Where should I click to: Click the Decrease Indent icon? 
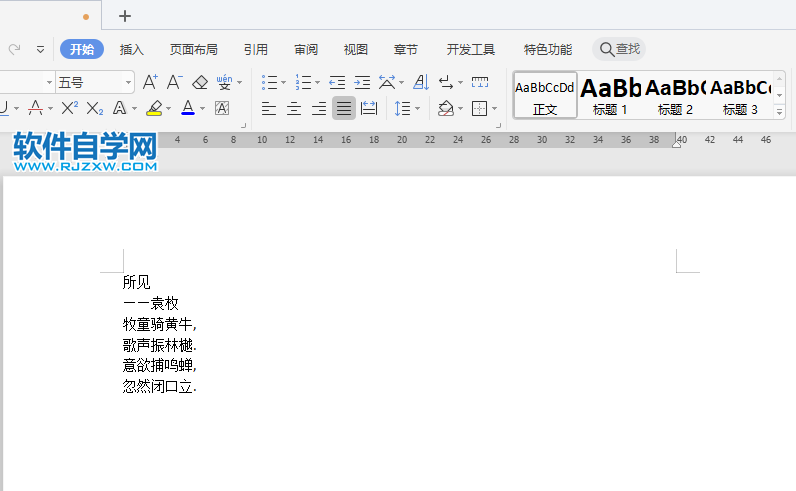coord(337,82)
